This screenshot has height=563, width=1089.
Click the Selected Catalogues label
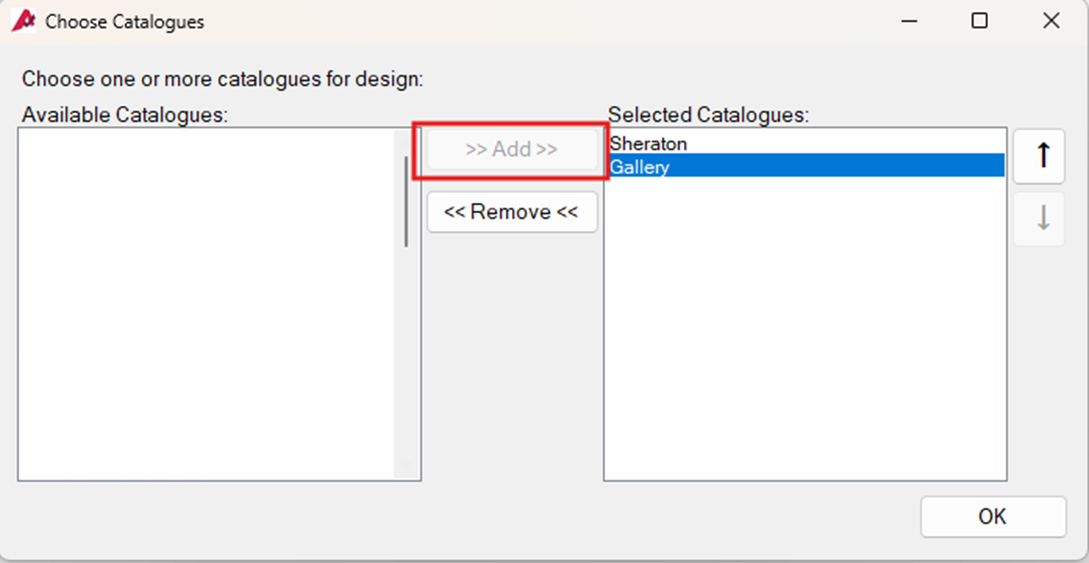pyautogui.click(x=708, y=114)
